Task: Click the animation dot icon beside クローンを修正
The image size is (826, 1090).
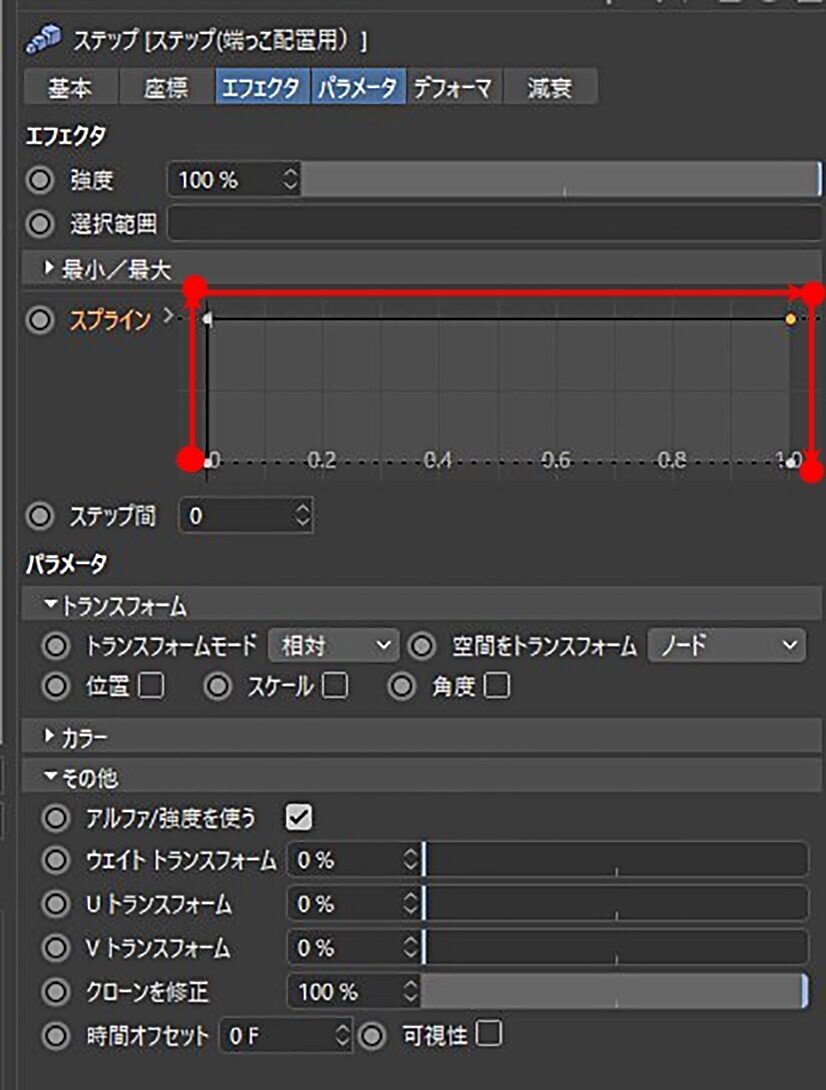Action: coord(56,992)
